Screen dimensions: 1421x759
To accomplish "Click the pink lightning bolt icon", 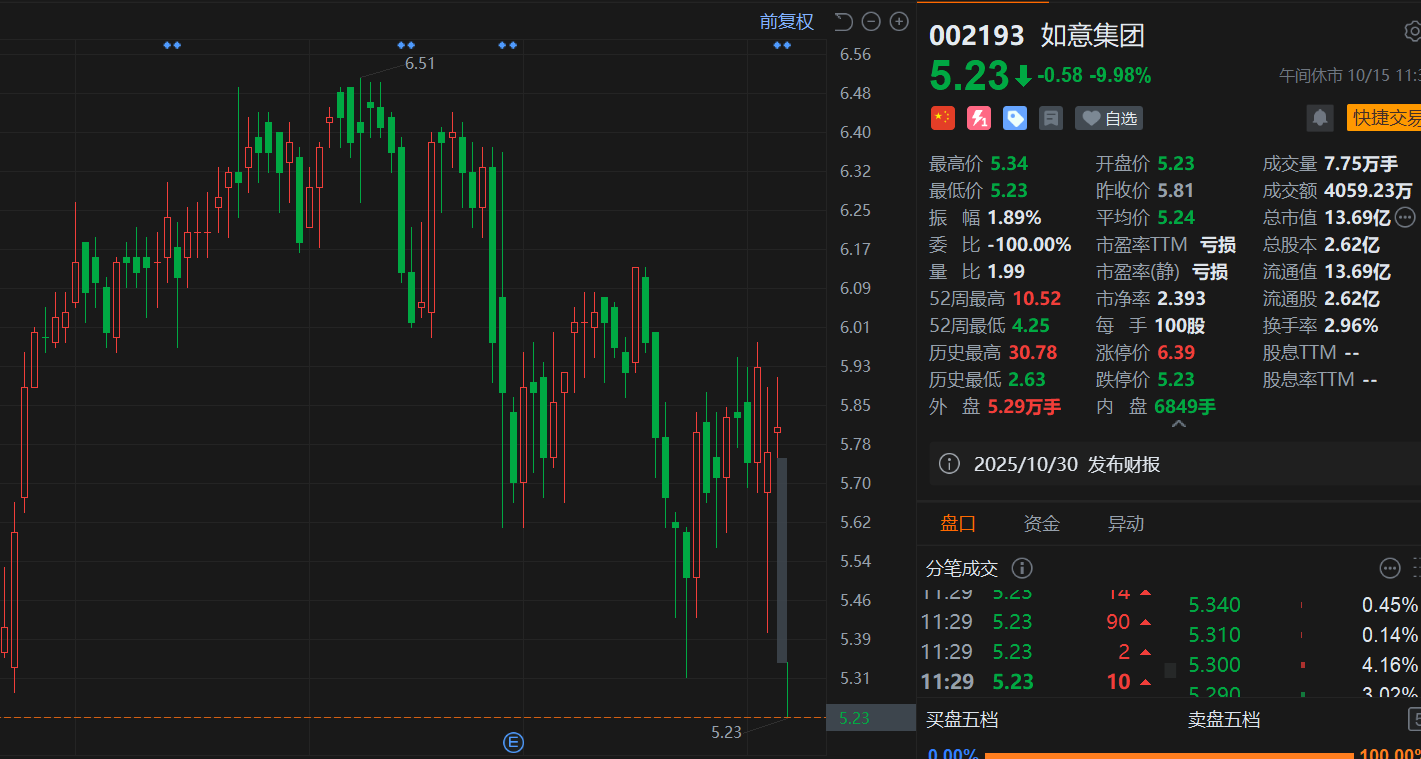I will (979, 118).
